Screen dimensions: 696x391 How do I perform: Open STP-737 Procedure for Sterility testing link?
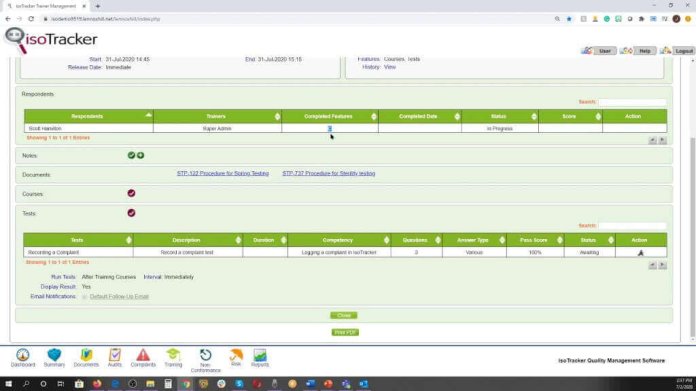click(328, 174)
